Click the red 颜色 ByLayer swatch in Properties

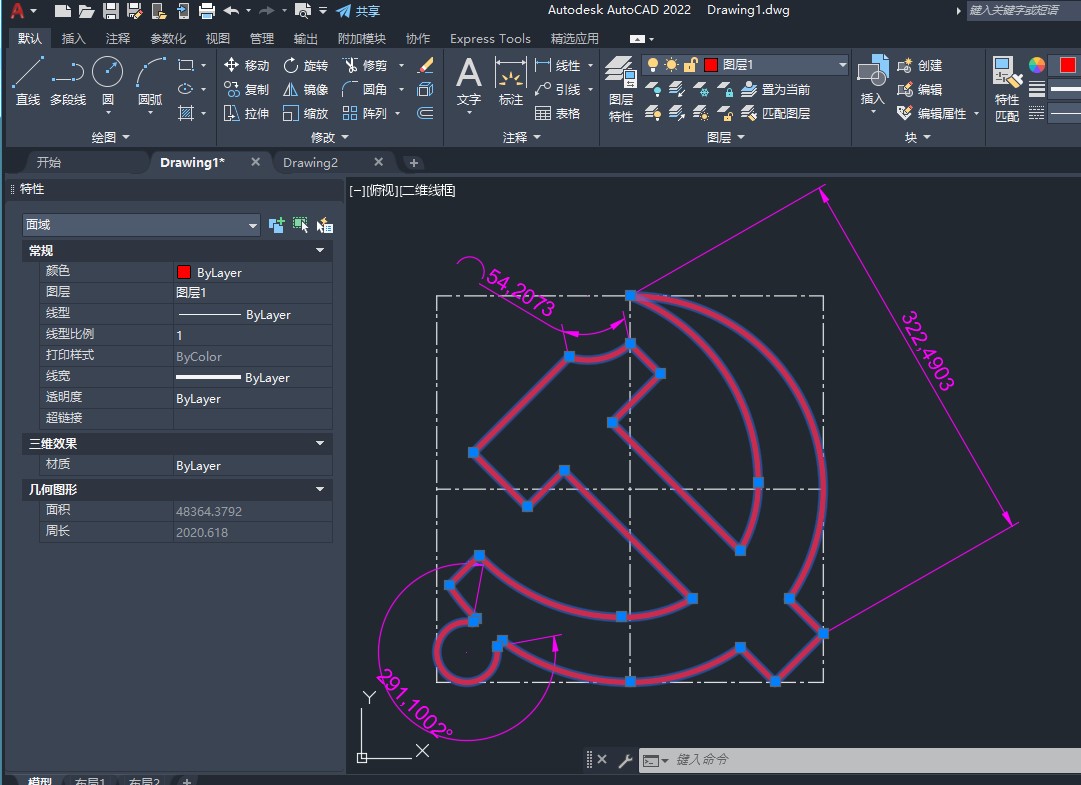183,272
